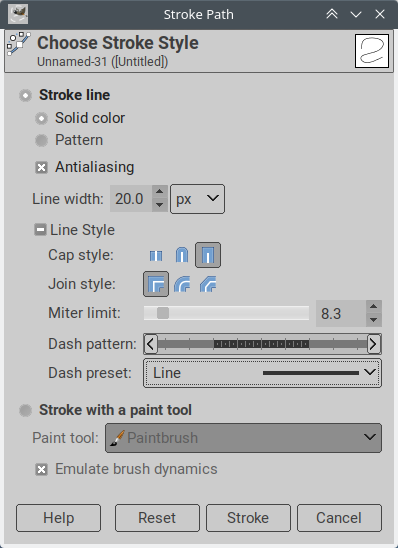Image resolution: width=398 pixels, height=548 pixels.
Task: Select the Pattern radio button
Action: click(x=42, y=140)
